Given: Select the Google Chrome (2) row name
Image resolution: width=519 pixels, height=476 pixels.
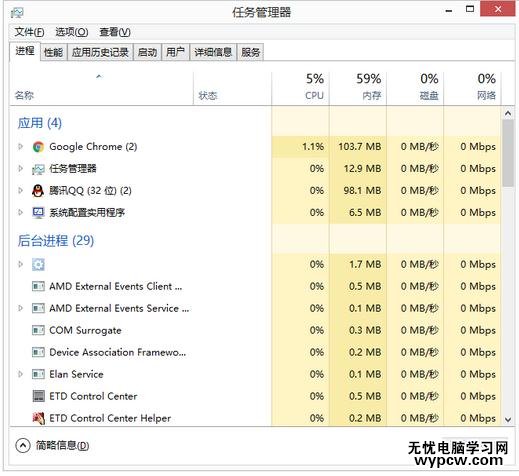Looking at the screenshot, I should [x=93, y=147].
